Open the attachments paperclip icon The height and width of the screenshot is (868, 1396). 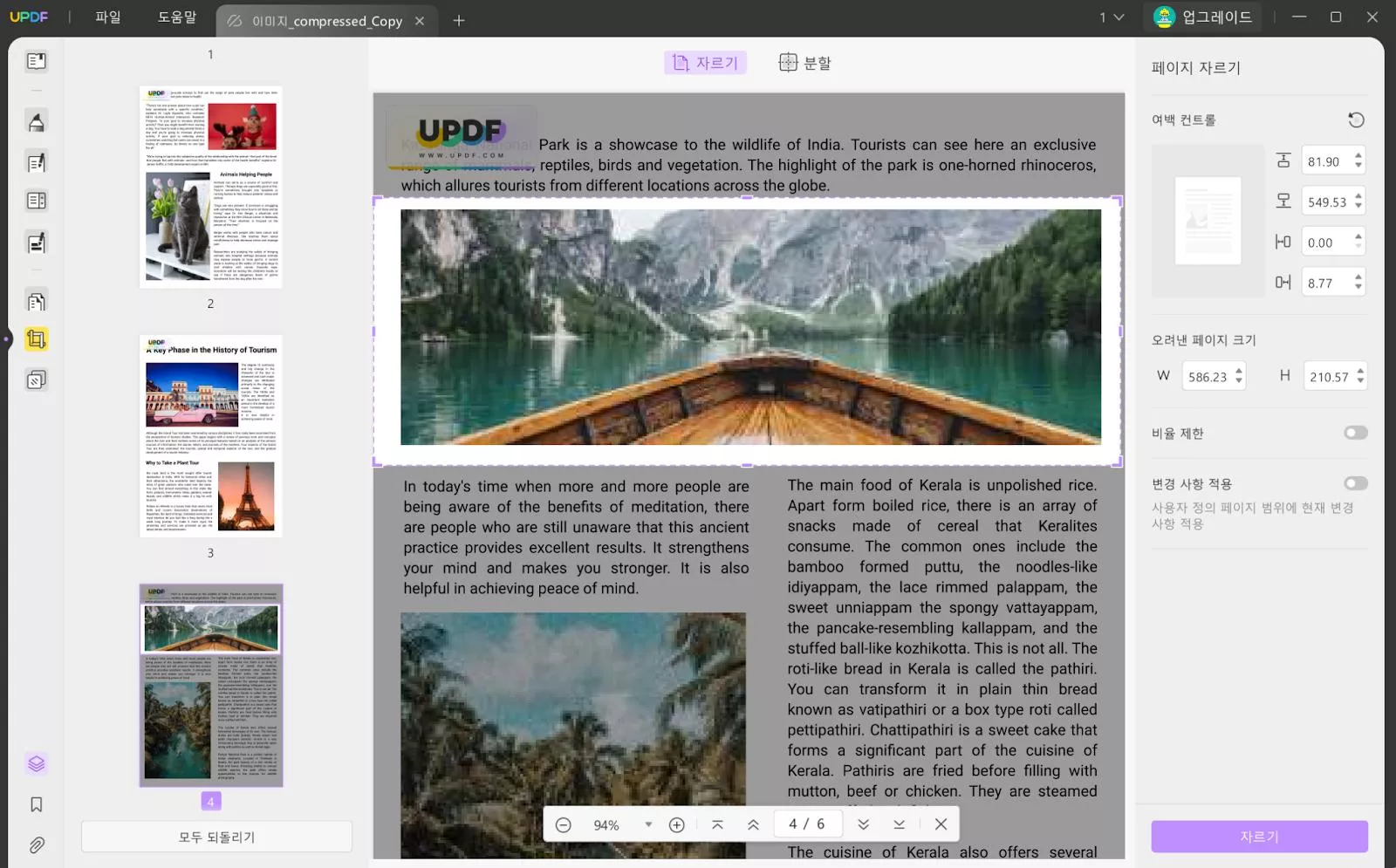(36, 845)
